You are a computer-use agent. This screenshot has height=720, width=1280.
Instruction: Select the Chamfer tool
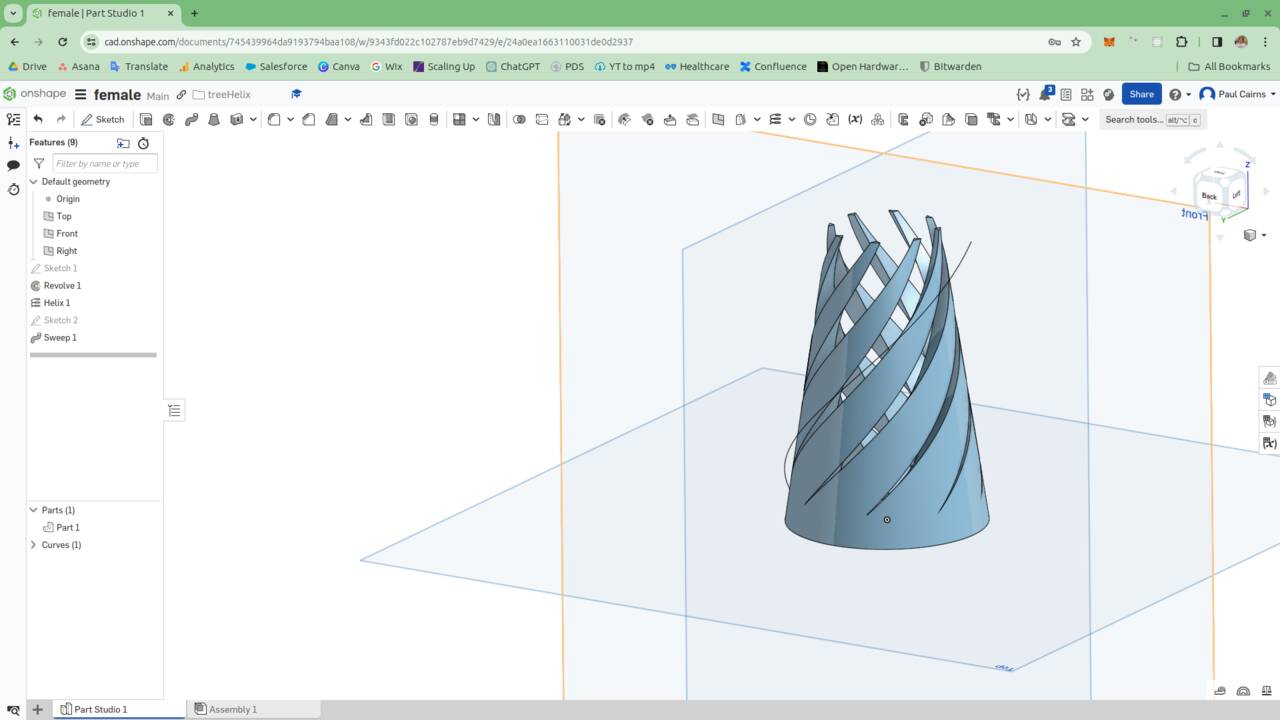click(308, 119)
